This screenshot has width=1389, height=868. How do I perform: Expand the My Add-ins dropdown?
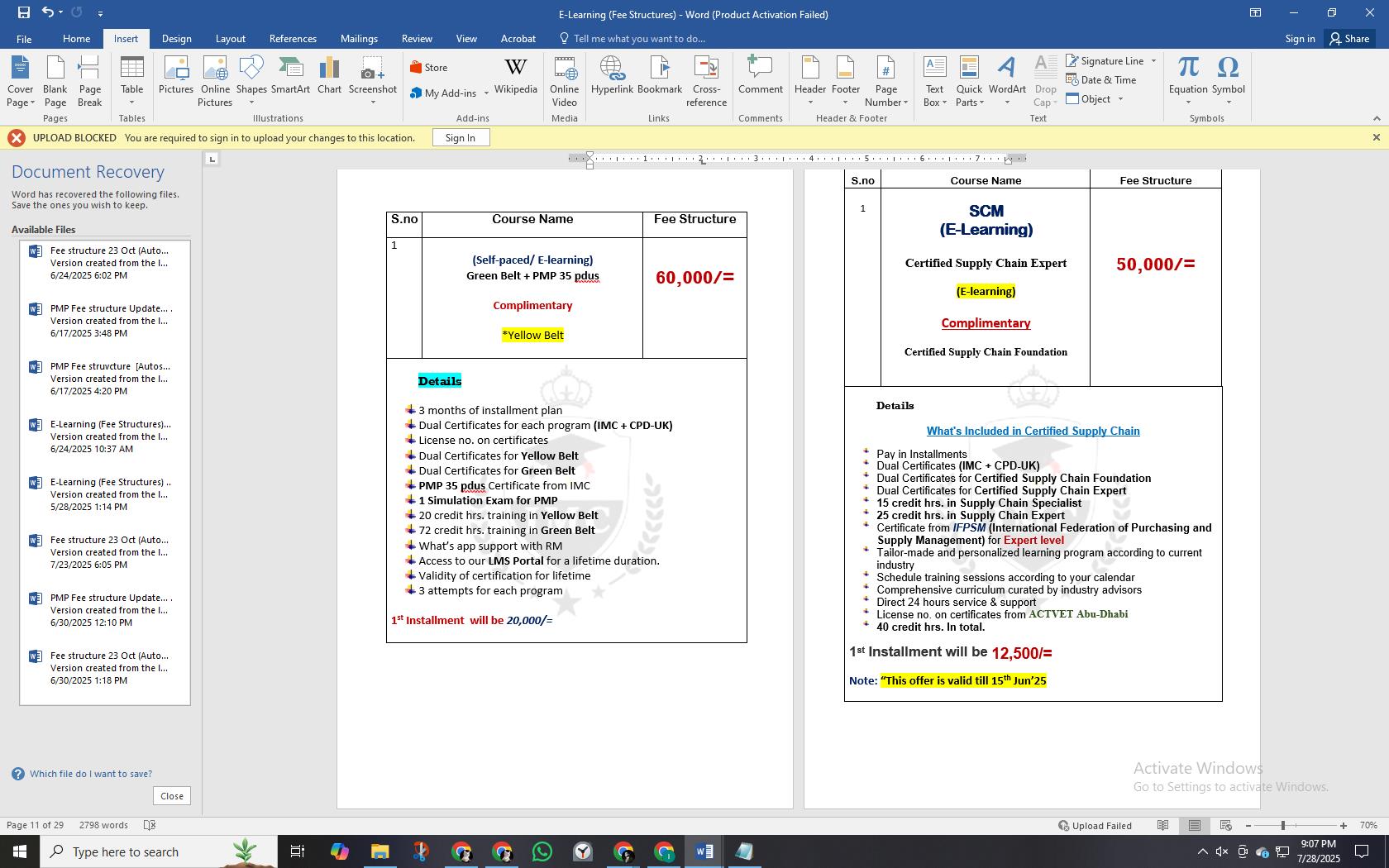pyautogui.click(x=486, y=93)
